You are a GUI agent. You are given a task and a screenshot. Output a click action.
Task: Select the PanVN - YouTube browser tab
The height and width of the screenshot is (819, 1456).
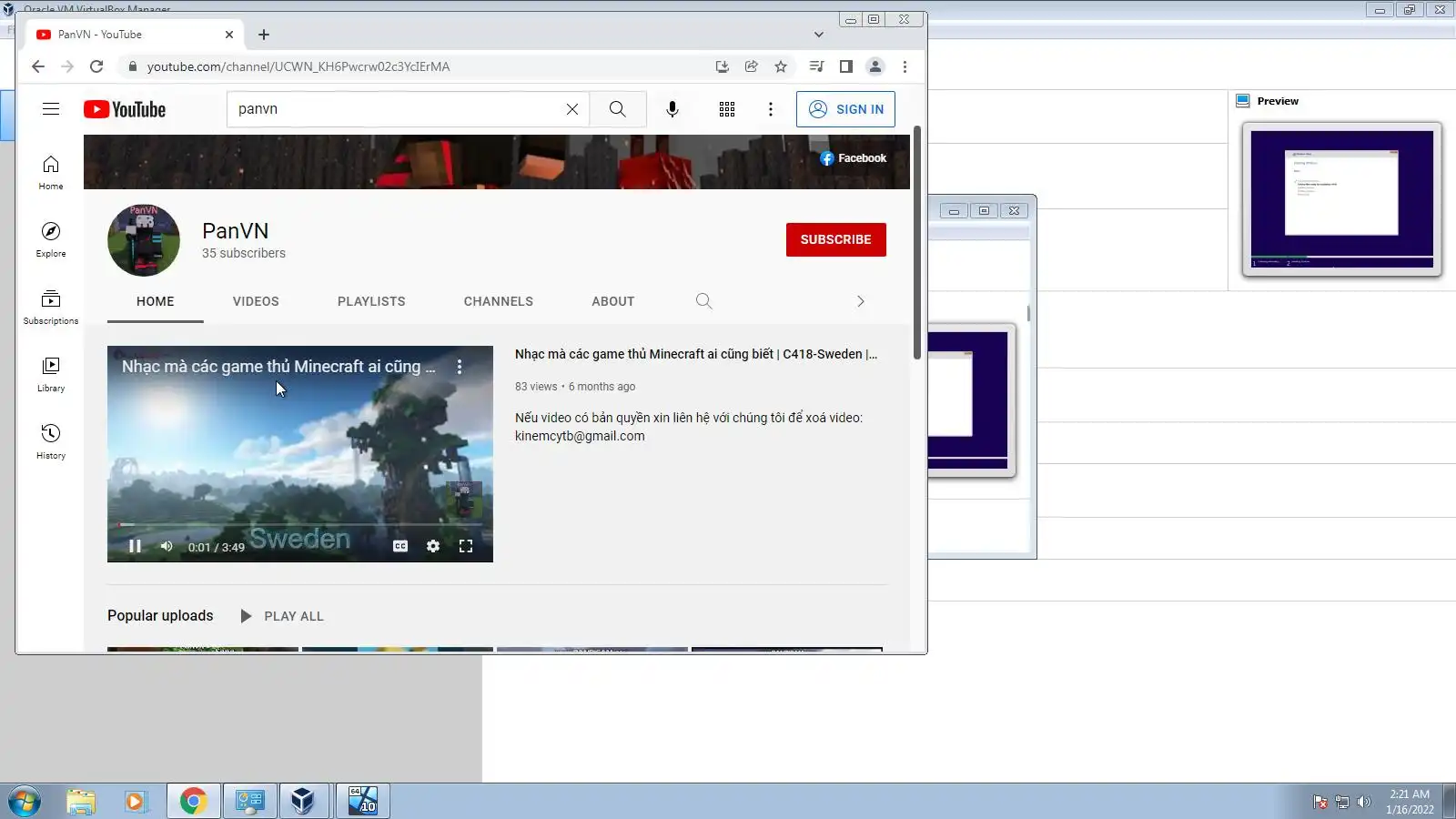click(x=135, y=35)
